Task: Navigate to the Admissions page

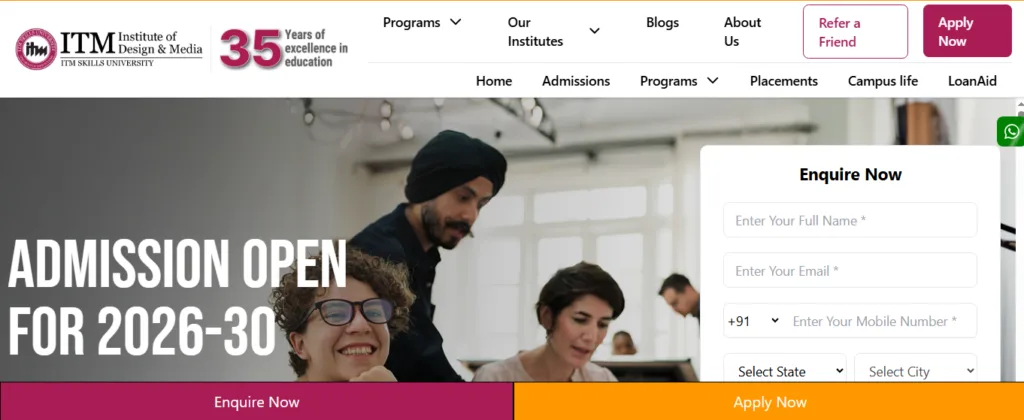Action: pyautogui.click(x=576, y=81)
